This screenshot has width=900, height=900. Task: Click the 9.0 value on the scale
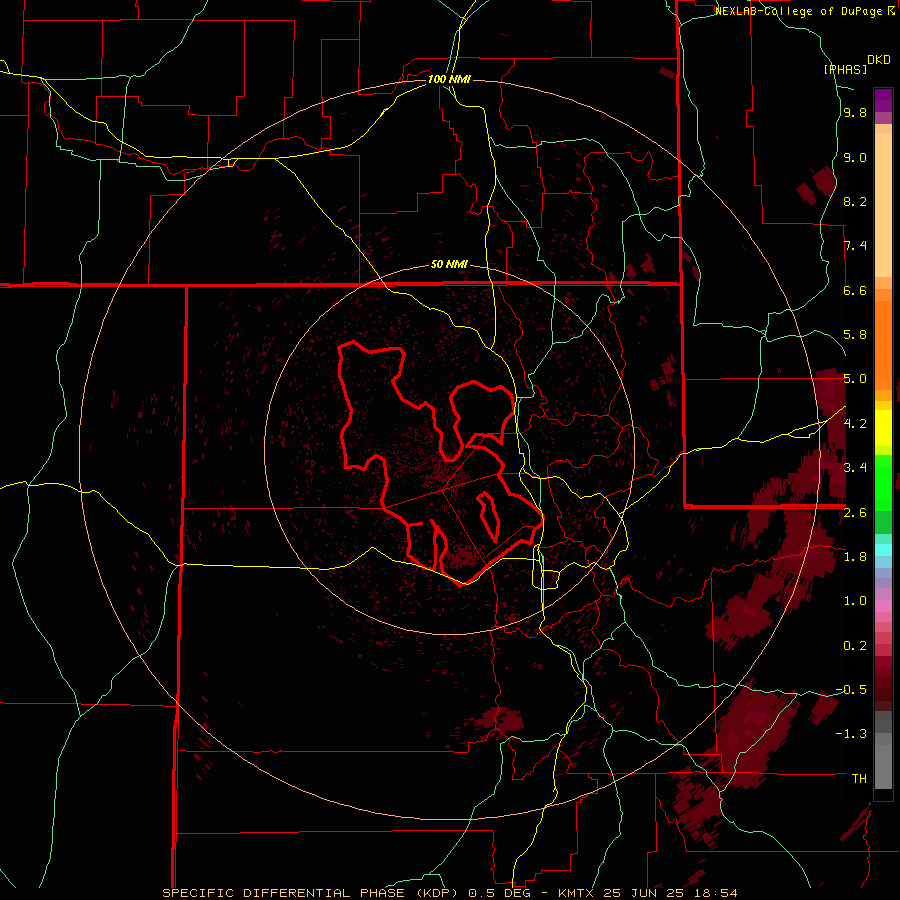[855, 157]
